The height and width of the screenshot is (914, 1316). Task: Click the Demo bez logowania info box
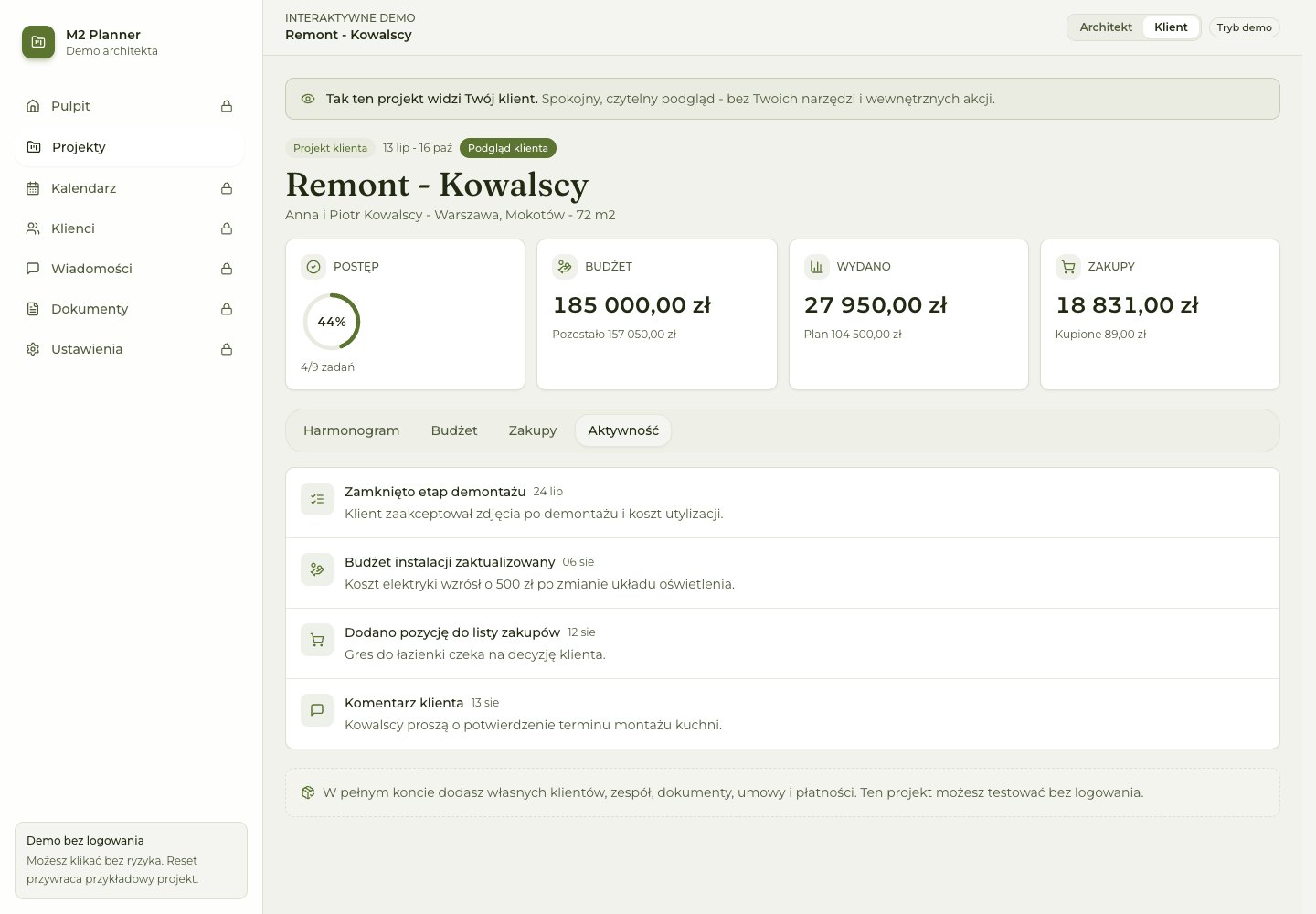131,860
